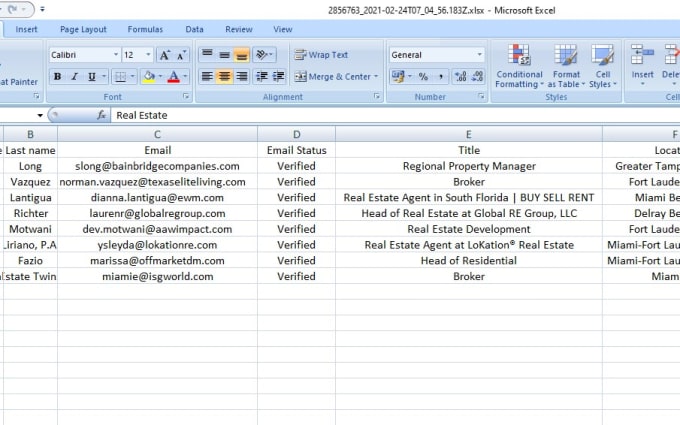
Task: Select cell dev.motwani@aawimpact.com
Action: point(157,229)
